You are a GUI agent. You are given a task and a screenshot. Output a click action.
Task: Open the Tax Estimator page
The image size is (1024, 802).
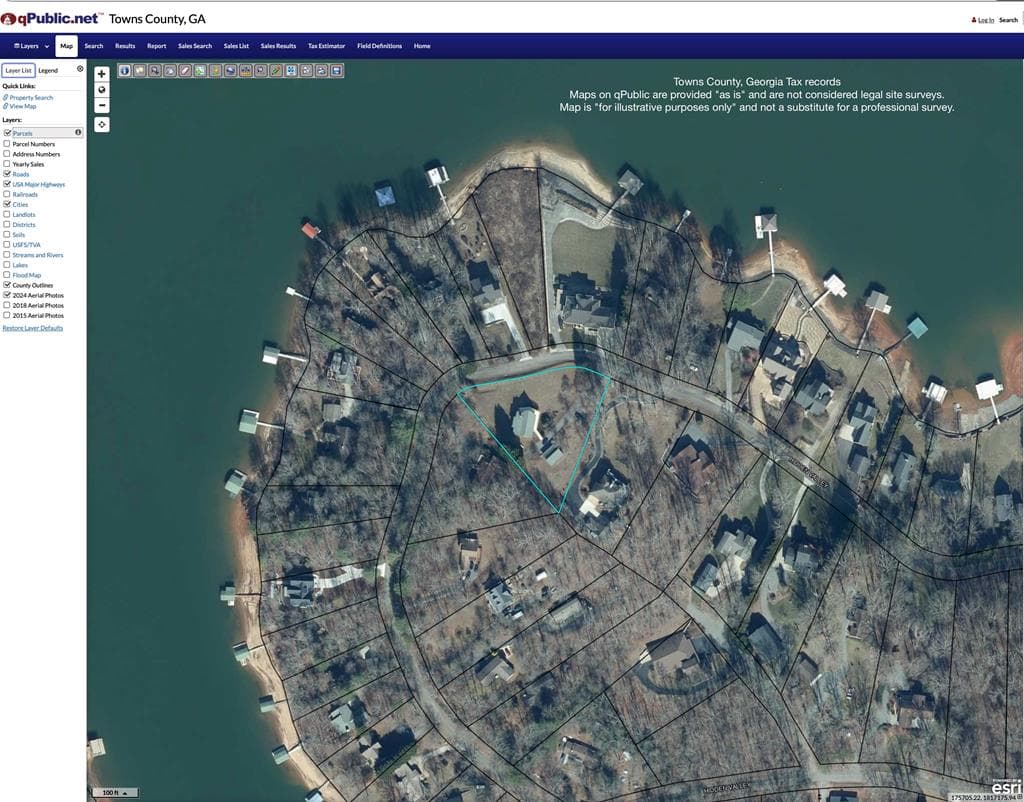[x=326, y=46]
